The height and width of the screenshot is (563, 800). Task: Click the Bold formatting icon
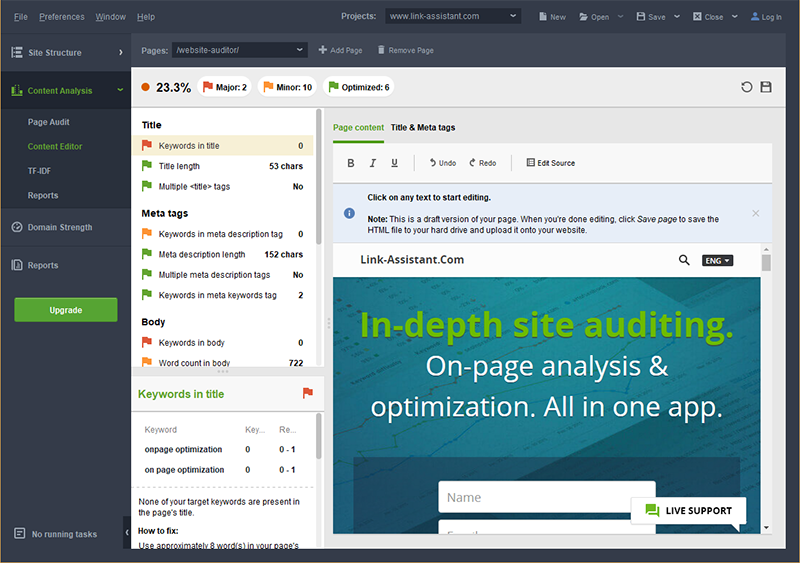351,163
